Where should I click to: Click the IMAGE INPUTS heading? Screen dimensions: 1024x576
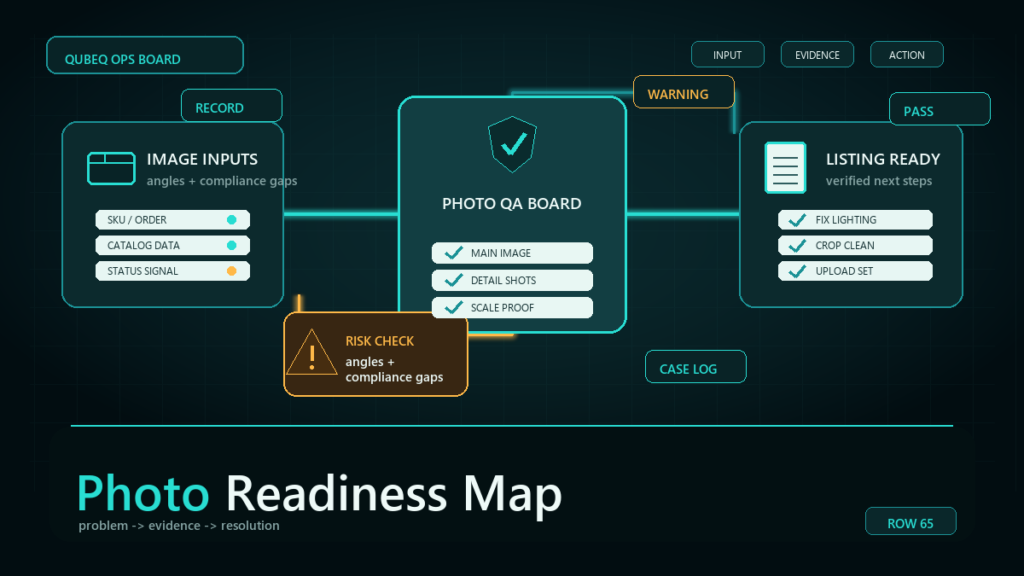(202, 159)
